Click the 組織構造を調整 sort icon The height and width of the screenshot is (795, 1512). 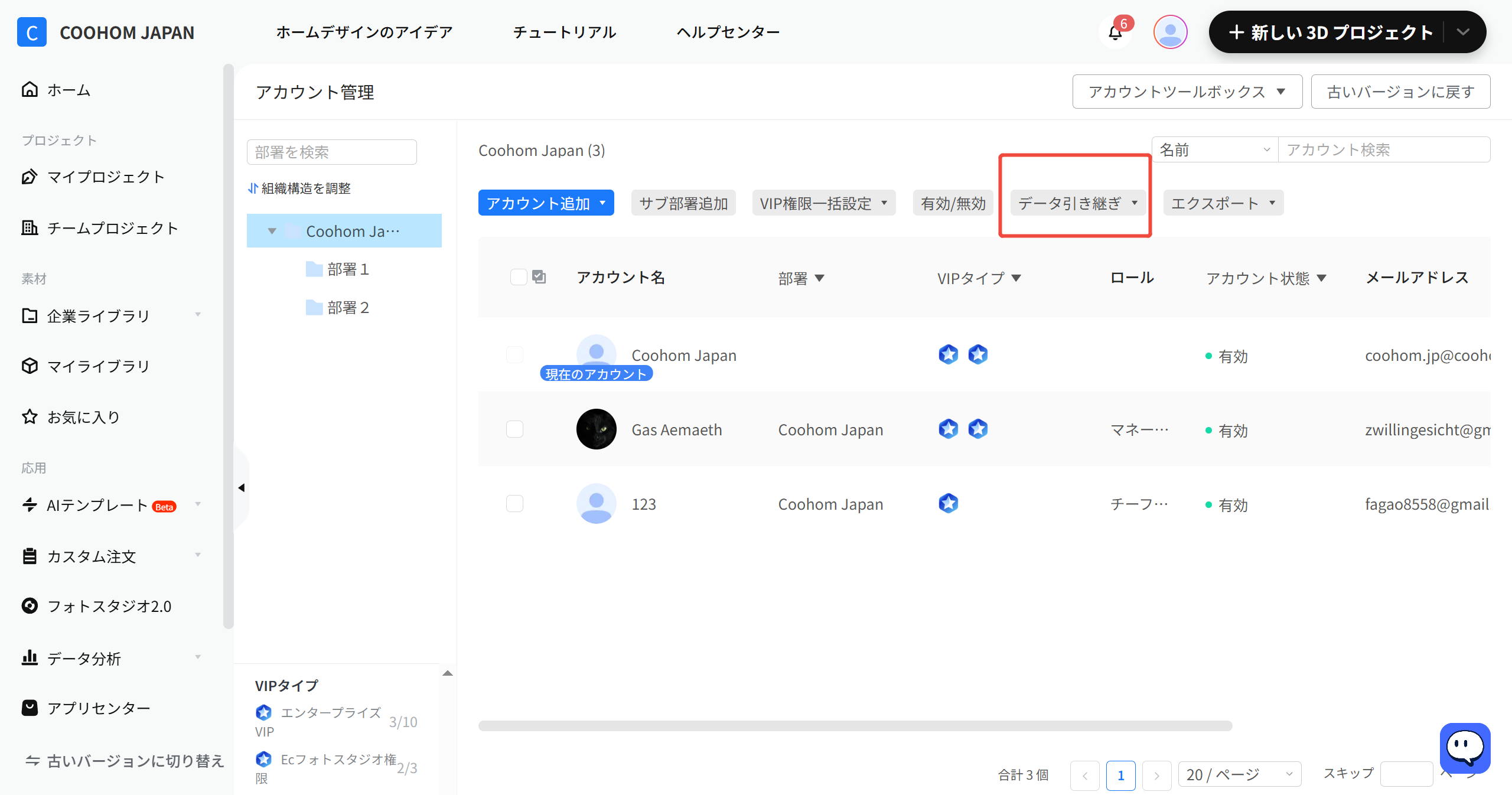pyautogui.click(x=253, y=188)
